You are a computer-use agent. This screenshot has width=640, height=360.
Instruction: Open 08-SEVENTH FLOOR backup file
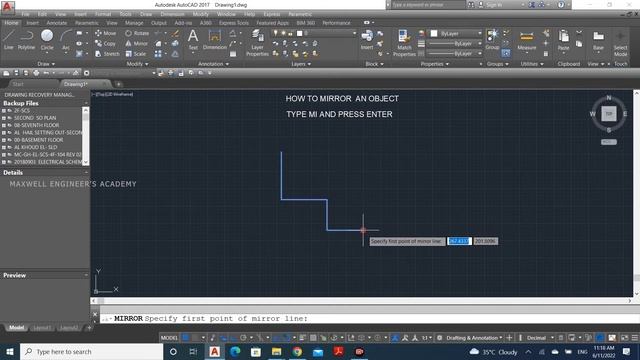tap(37, 125)
